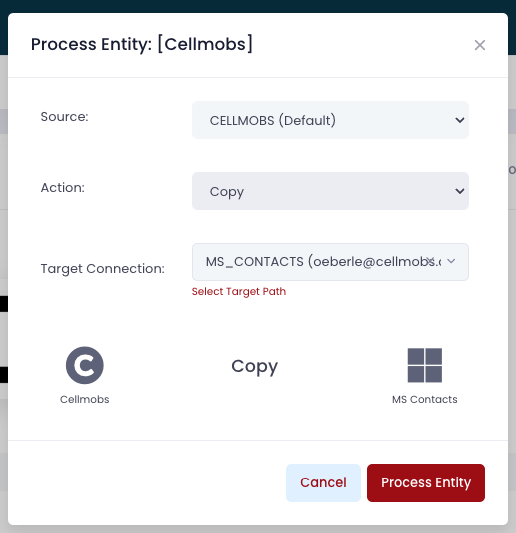The image size is (516, 533).
Task: Click the red Process Entity button
Action: tap(426, 483)
